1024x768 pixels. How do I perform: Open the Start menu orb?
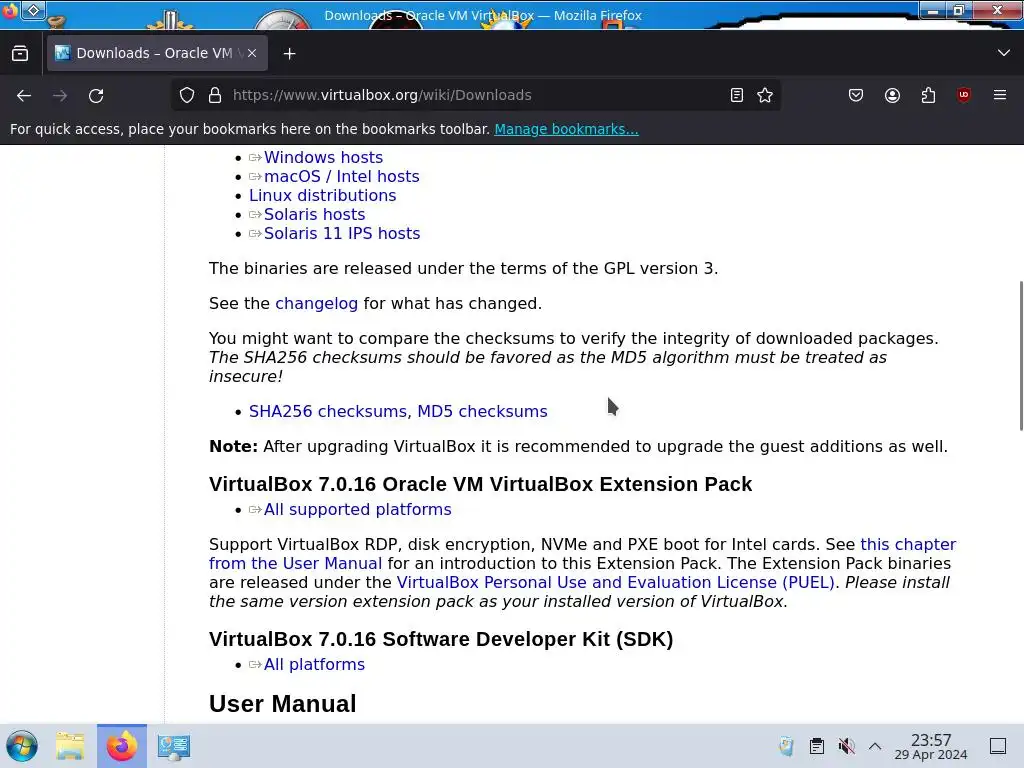[x=22, y=746]
